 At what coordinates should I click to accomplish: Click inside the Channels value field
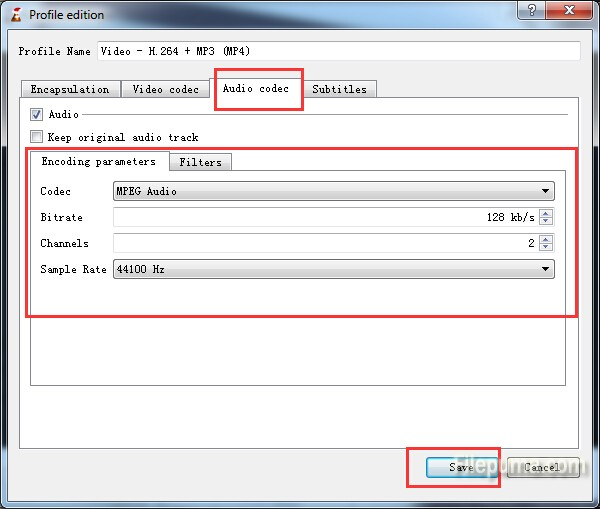[x=325, y=243]
